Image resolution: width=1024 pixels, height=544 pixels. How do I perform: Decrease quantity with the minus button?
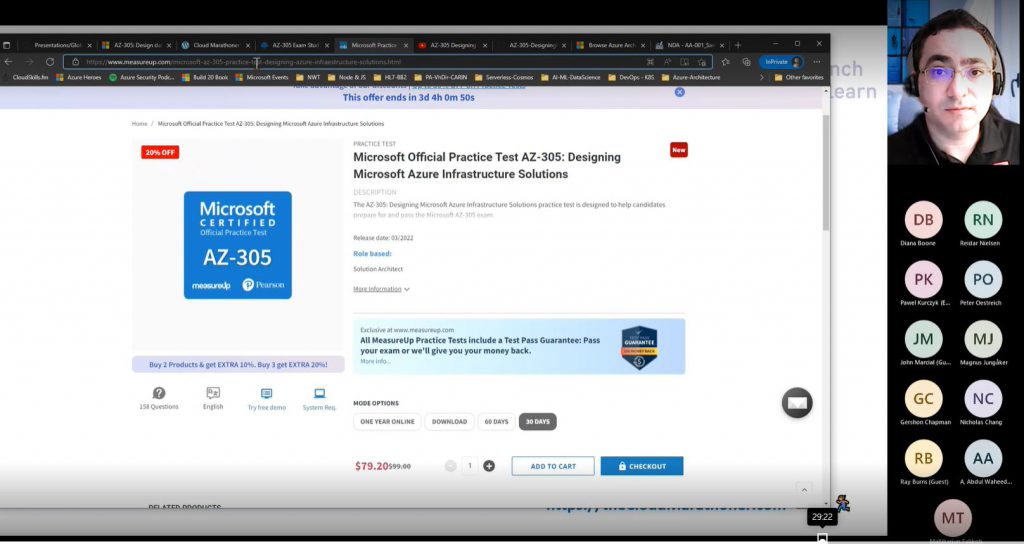[451, 466]
